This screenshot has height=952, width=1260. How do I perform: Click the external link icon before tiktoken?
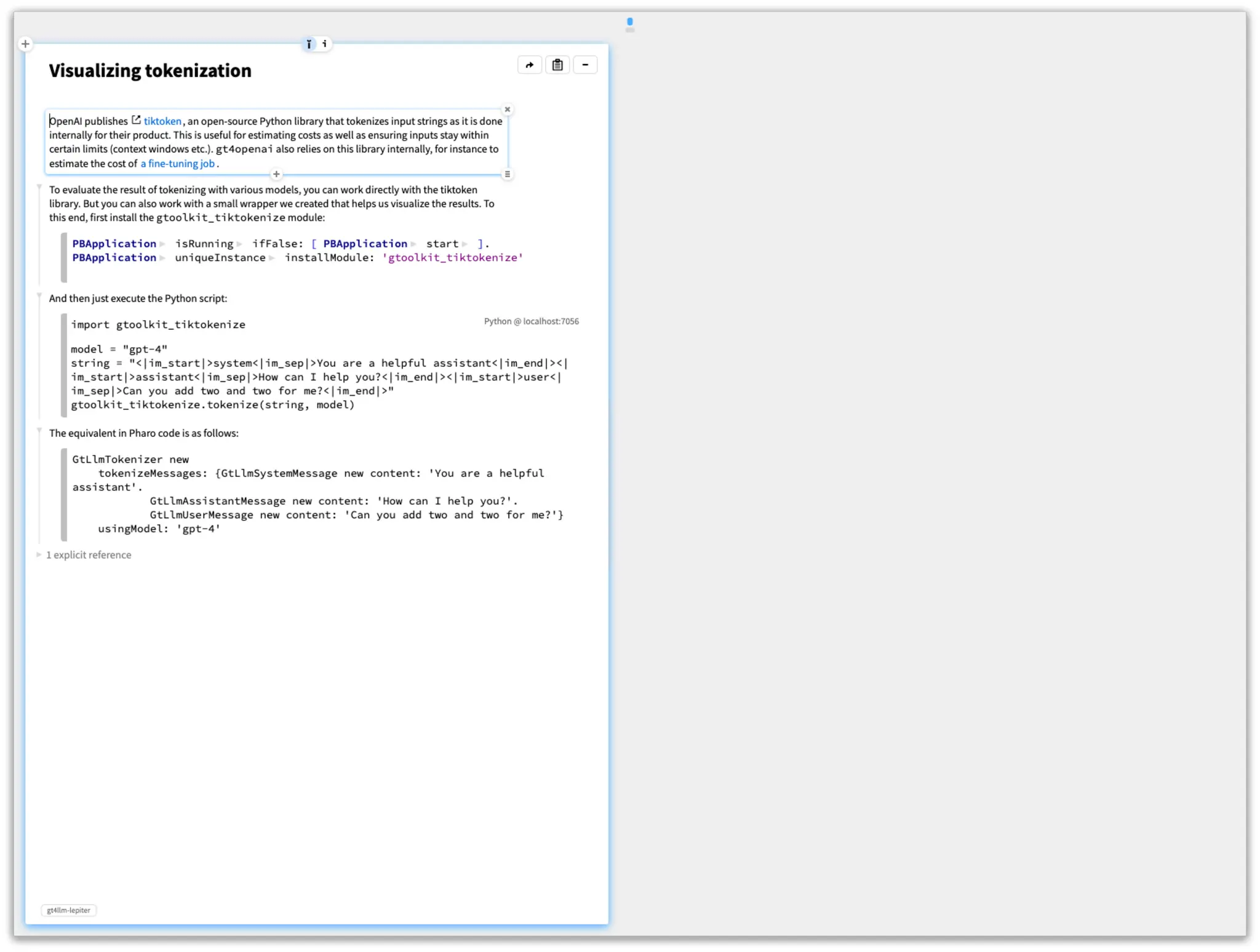point(136,120)
